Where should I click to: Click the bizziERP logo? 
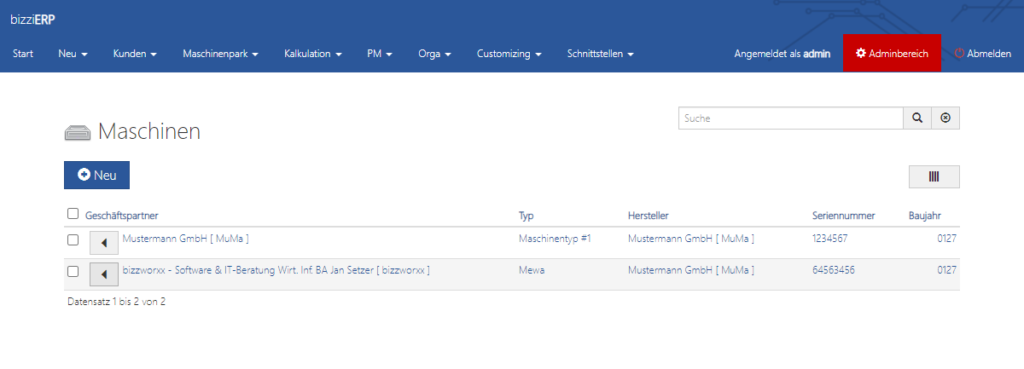click(x=33, y=20)
